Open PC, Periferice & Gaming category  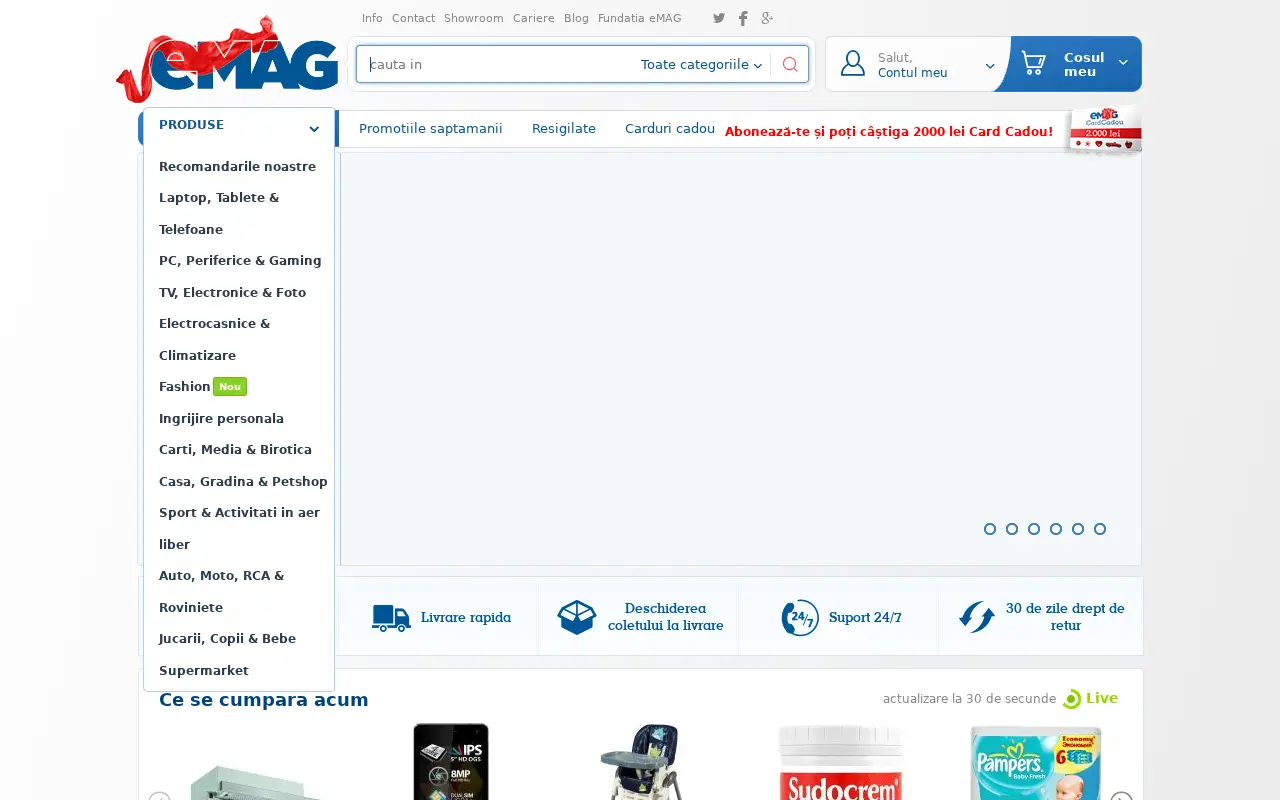click(x=240, y=261)
